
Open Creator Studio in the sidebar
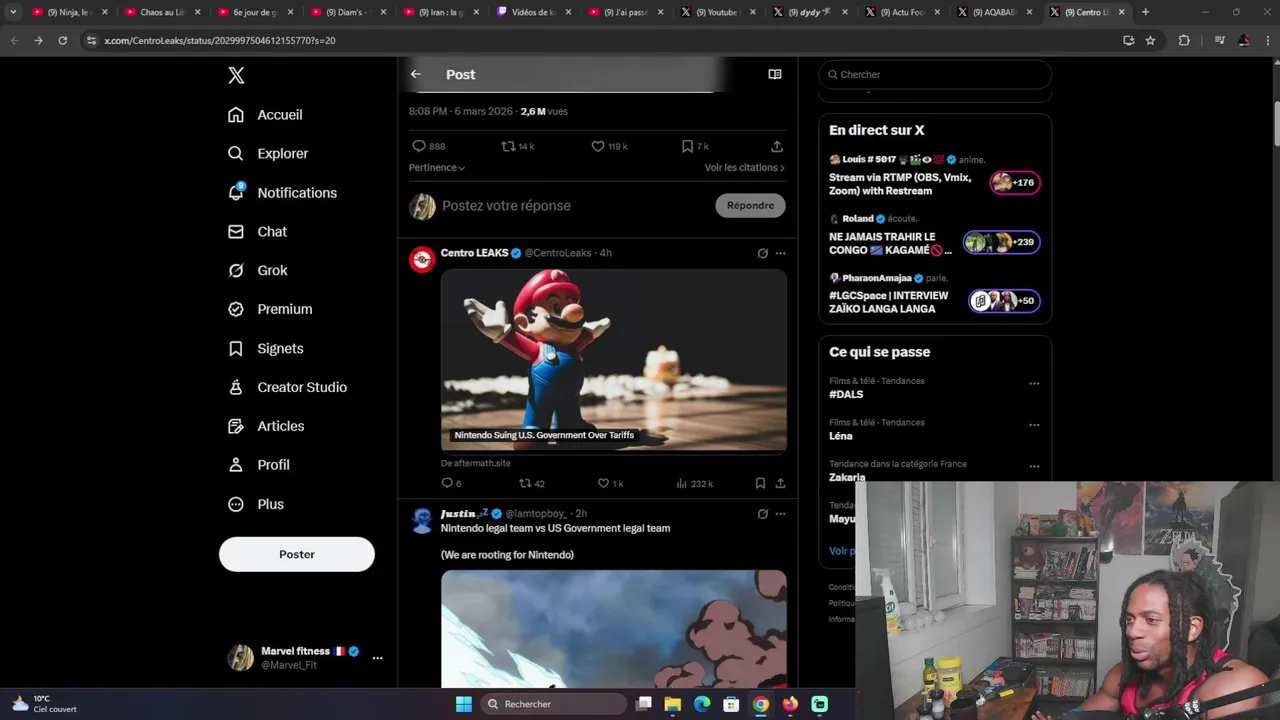pyautogui.click(x=287, y=387)
